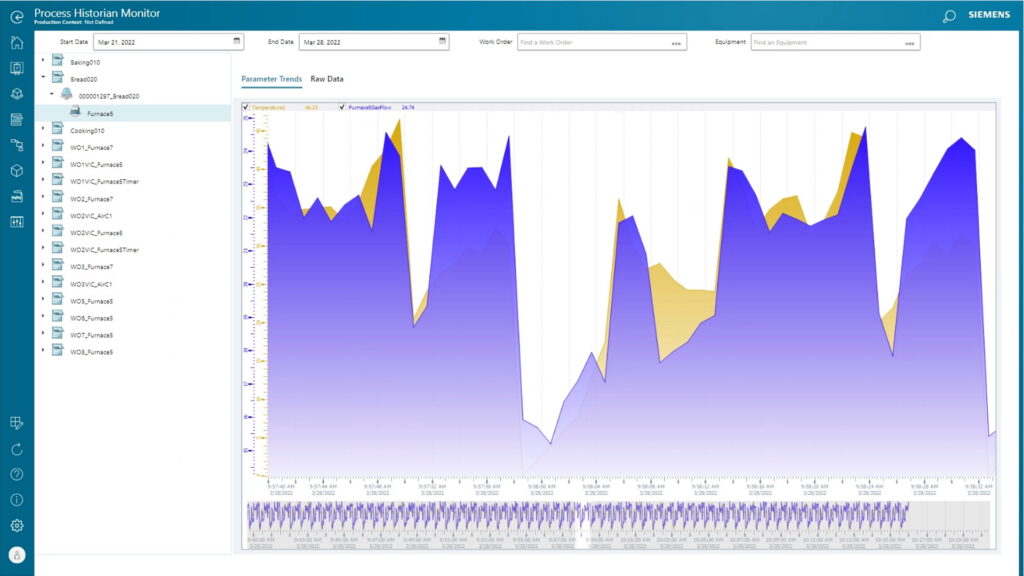Viewport: 1024px width, 576px height.
Task: Select WO1VIC_Furnace5Timer in the tree
Action: pyautogui.click(x=104, y=182)
